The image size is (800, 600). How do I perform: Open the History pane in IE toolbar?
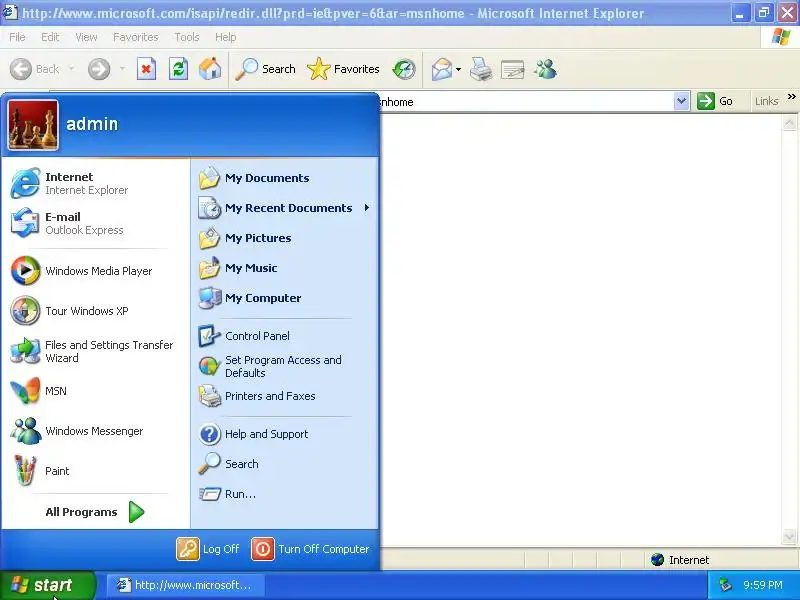[404, 69]
